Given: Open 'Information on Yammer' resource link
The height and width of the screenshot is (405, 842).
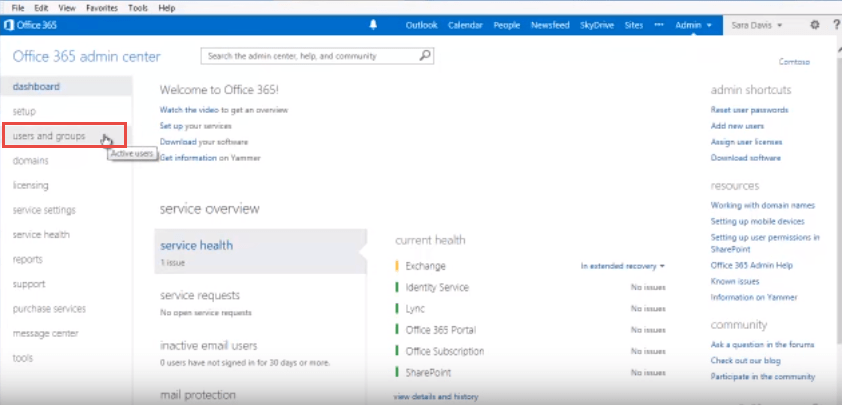Looking at the screenshot, I should pyautogui.click(x=754, y=298).
